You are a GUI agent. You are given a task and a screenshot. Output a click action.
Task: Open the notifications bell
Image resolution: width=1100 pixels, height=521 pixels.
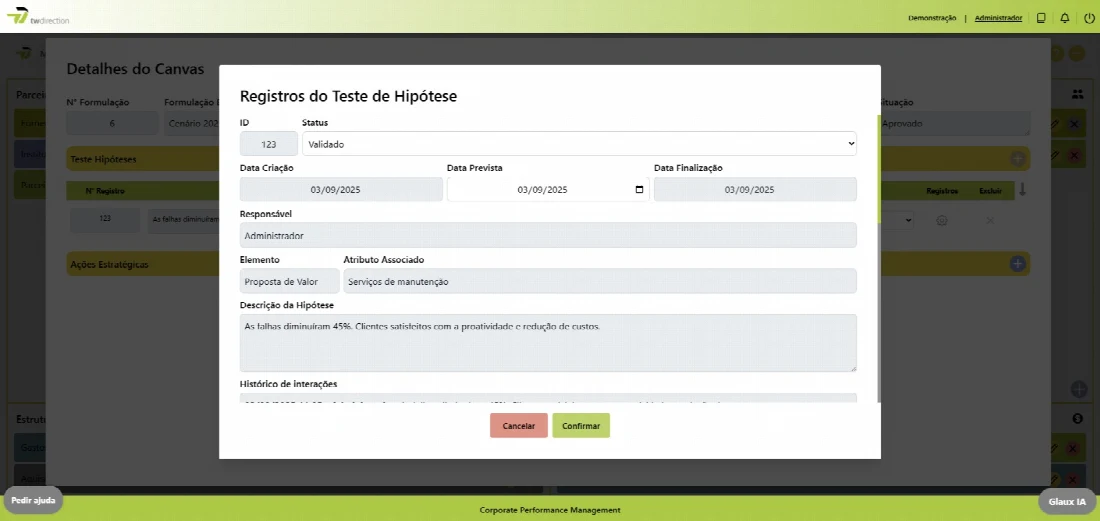coord(1065,18)
